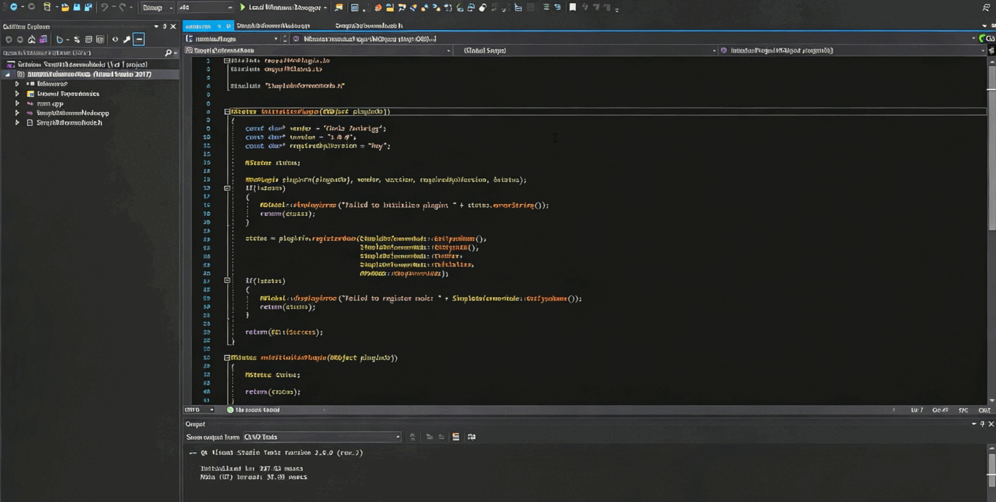Click the Undo arrow in the toolbar
Viewport: 996px width, 502px height.
[105, 7]
